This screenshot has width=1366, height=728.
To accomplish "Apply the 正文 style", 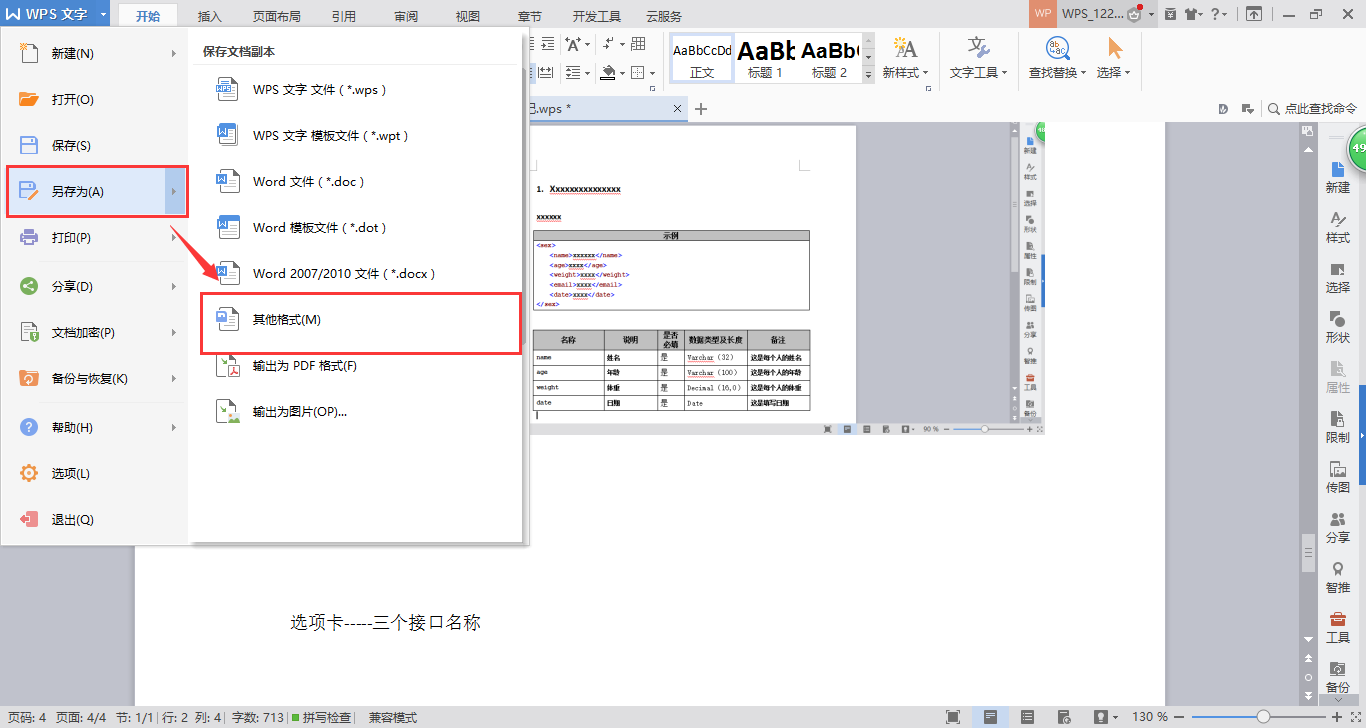I will (x=702, y=59).
